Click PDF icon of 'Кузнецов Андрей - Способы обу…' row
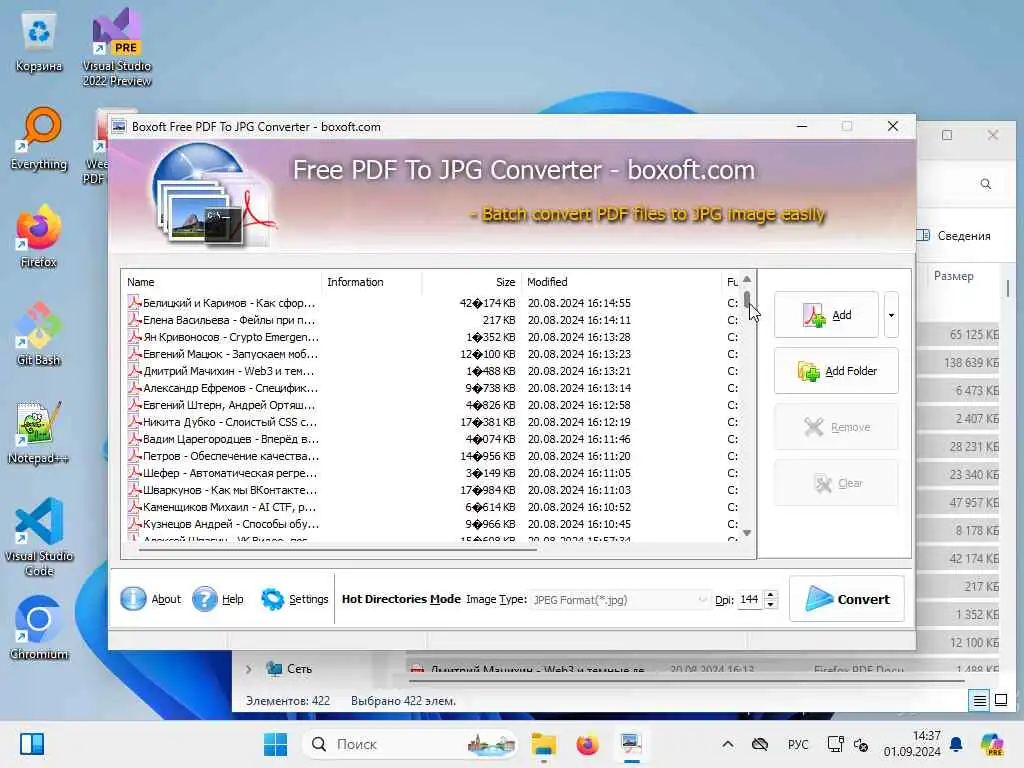This screenshot has height=768, width=1024. pos(135,524)
